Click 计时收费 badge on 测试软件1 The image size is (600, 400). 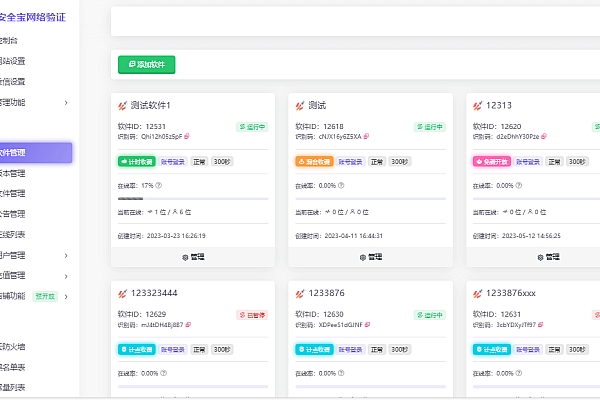click(x=137, y=162)
